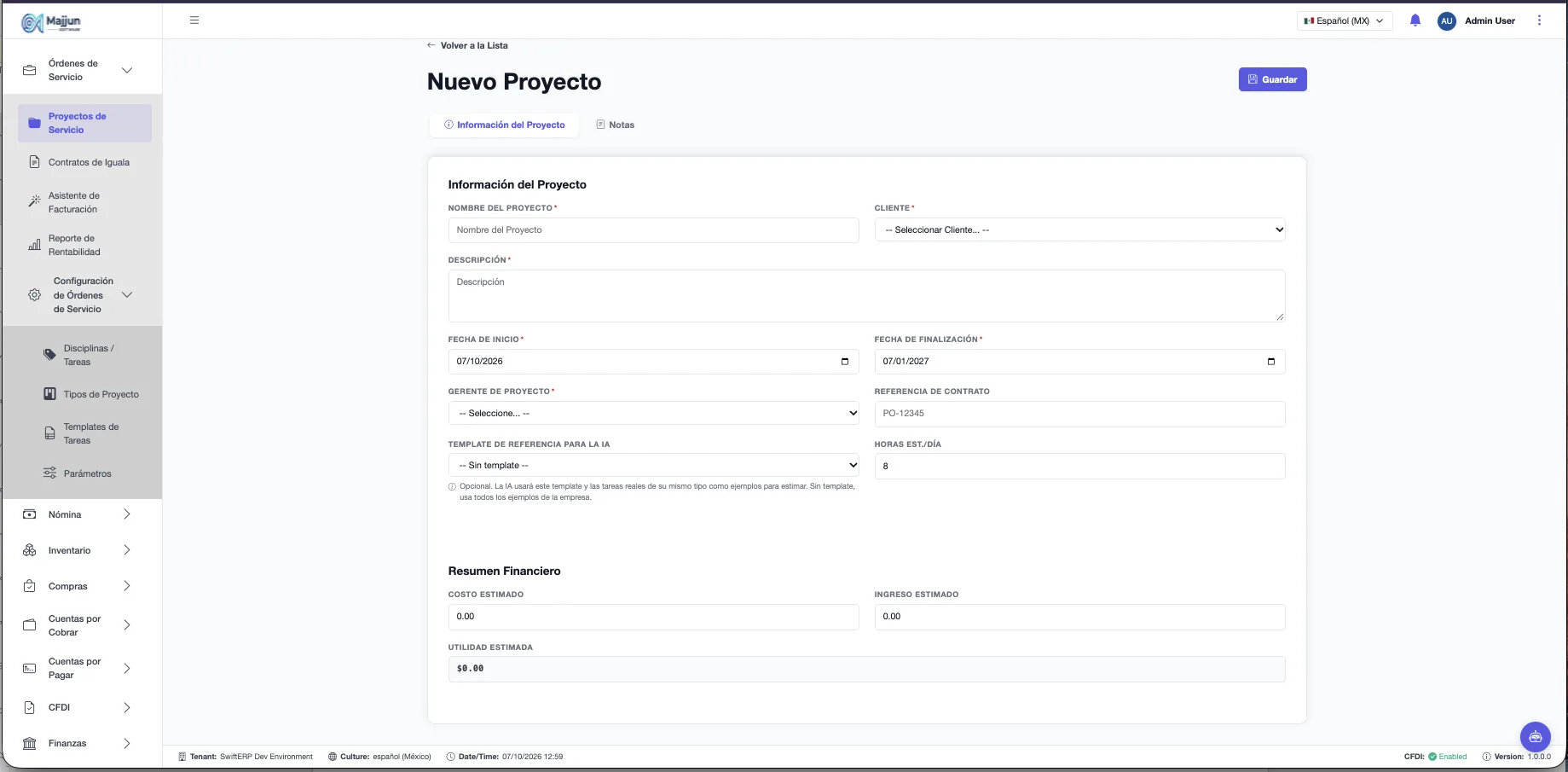Viewport: 1568px width, 772px height.
Task: Click the Descripción text area
Action: click(866, 296)
